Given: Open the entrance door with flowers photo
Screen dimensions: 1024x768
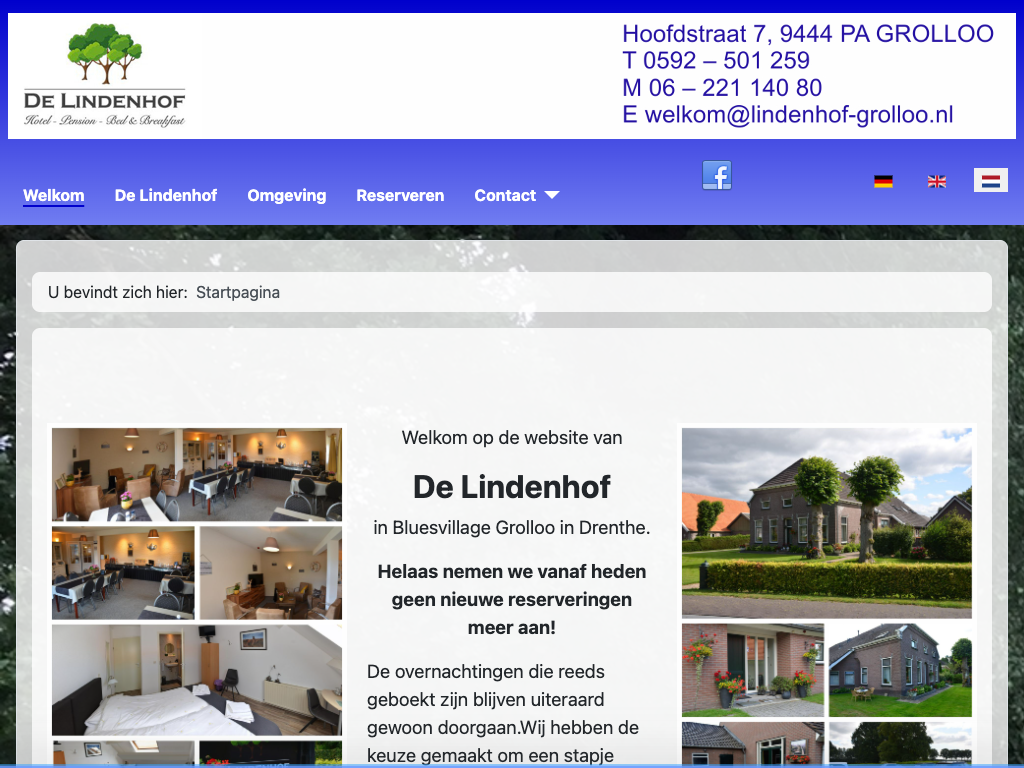Looking at the screenshot, I should click(x=752, y=670).
